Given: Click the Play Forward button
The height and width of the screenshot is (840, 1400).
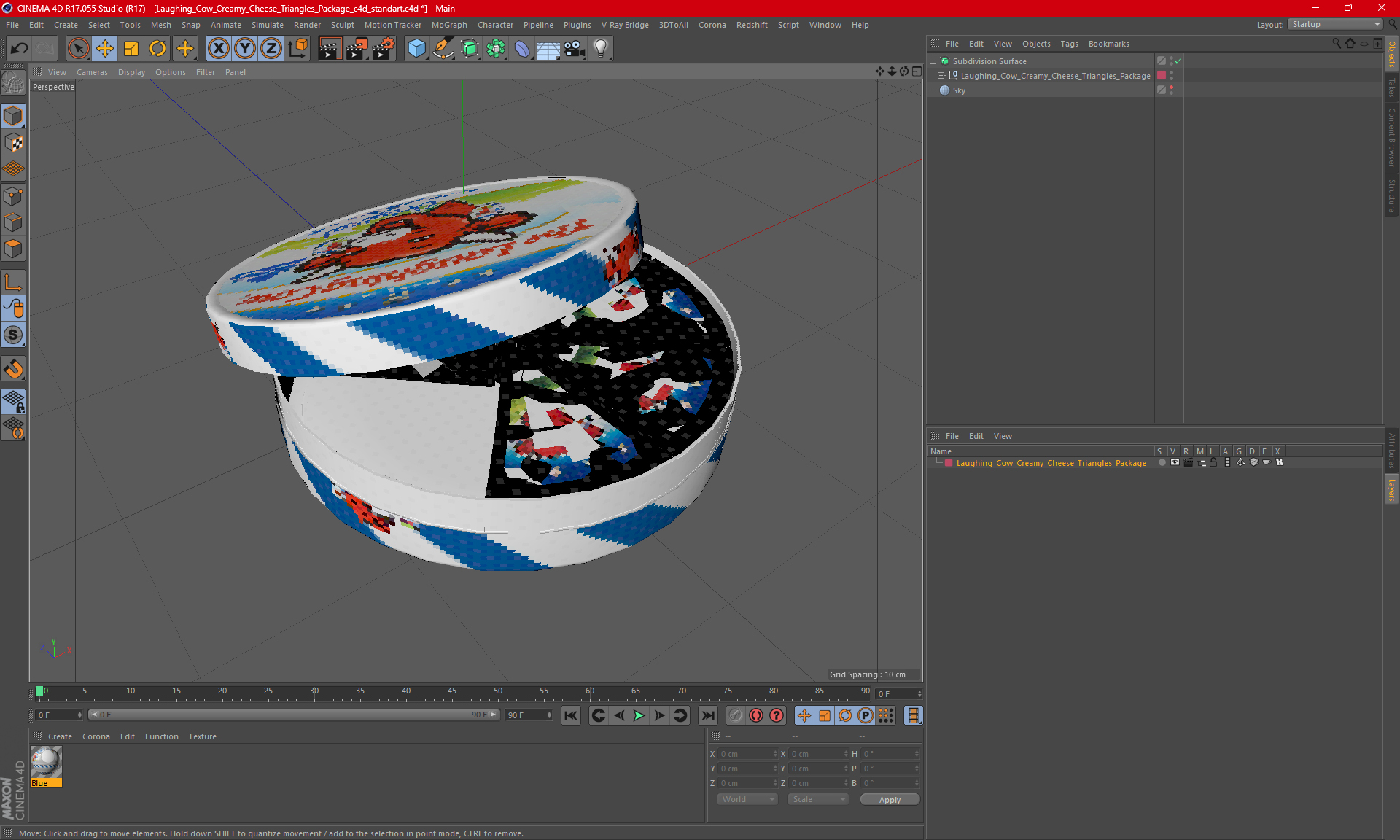Looking at the screenshot, I should (x=639, y=715).
